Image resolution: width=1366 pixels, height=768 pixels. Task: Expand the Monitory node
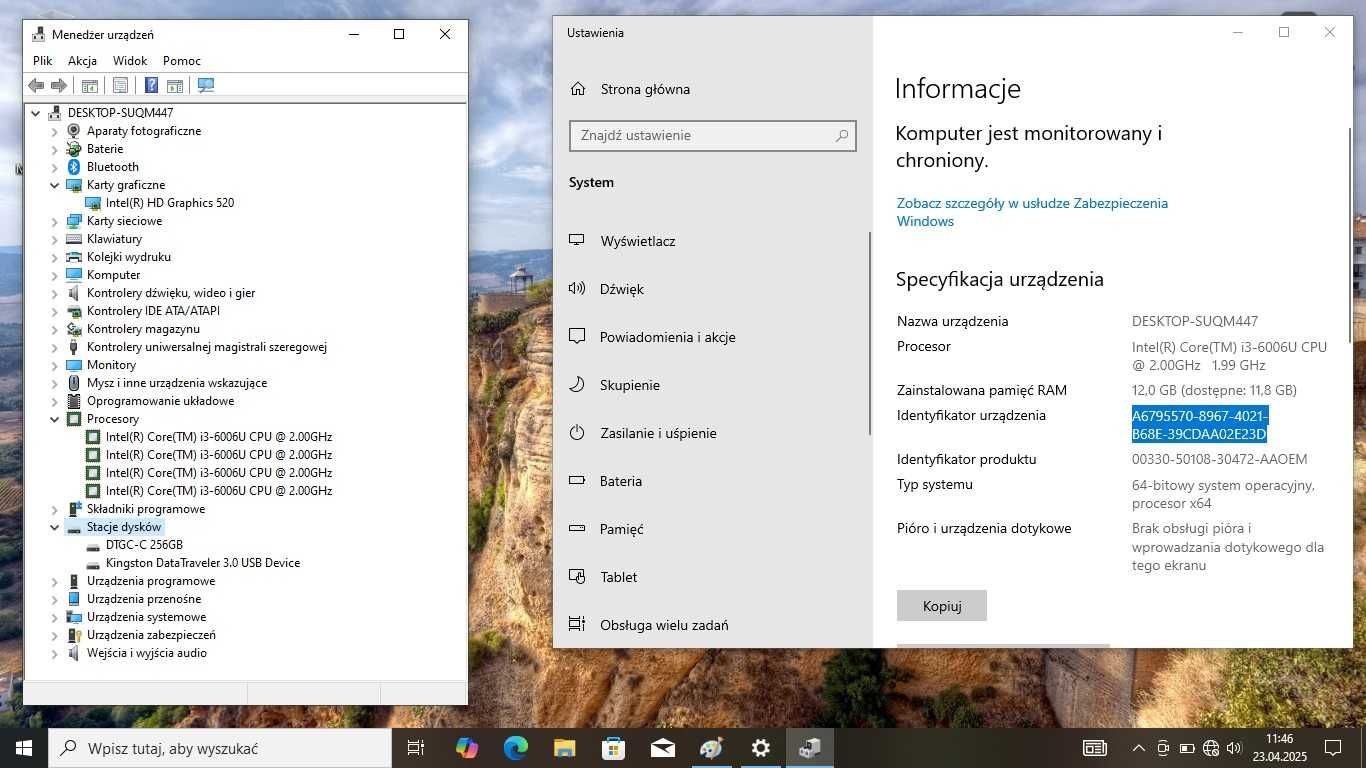(55, 365)
